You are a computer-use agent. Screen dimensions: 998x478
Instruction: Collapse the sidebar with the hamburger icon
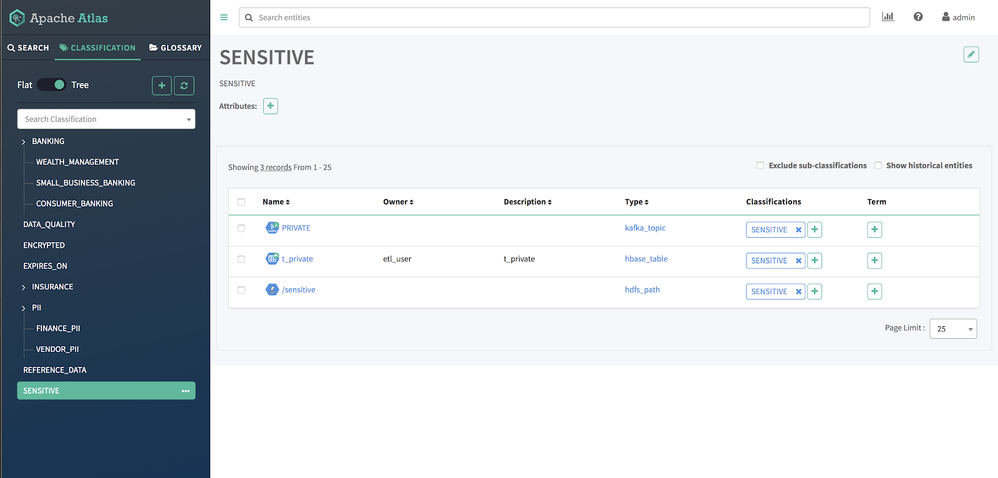[x=224, y=17]
